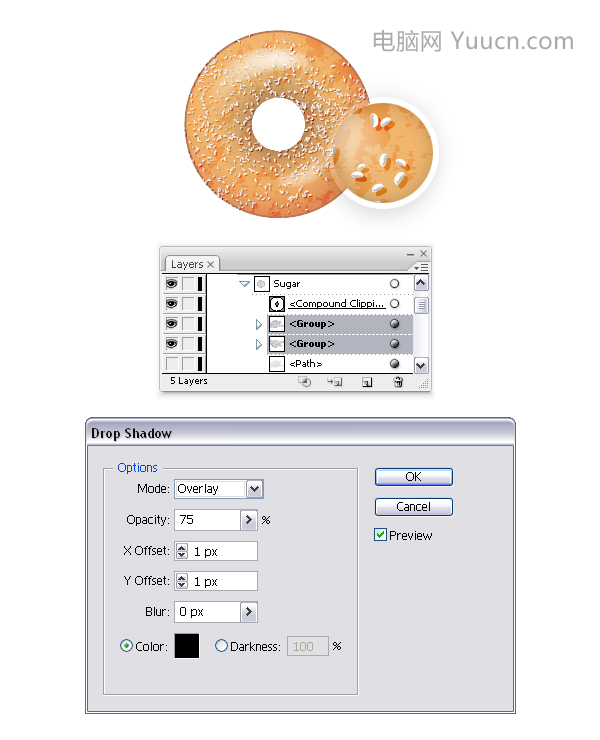This screenshot has width=600, height=740.
Task: Select the Path row in Layers
Action: click(310, 363)
